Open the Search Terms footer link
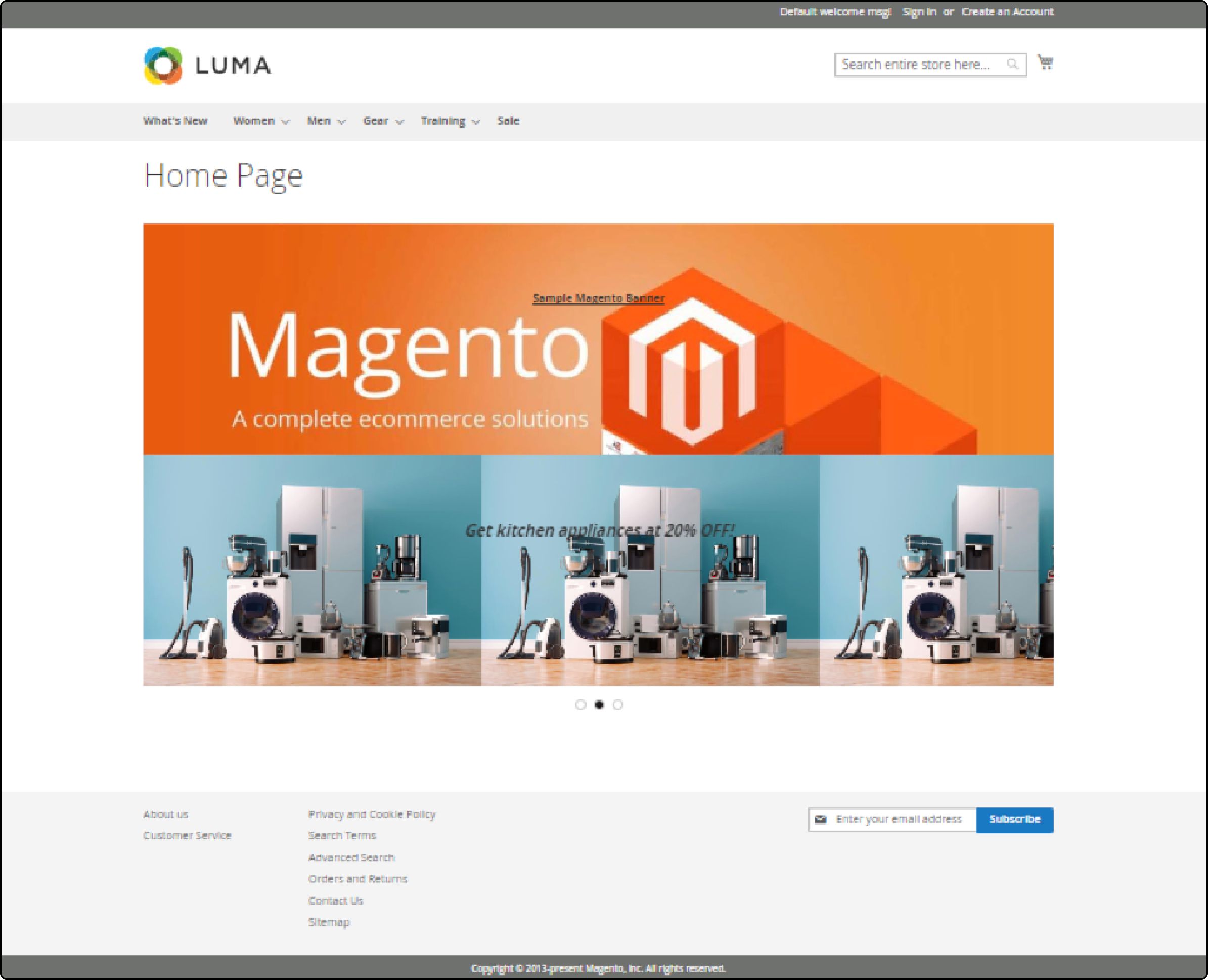The width and height of the screenshot is (1208, 980). (342, 835)
